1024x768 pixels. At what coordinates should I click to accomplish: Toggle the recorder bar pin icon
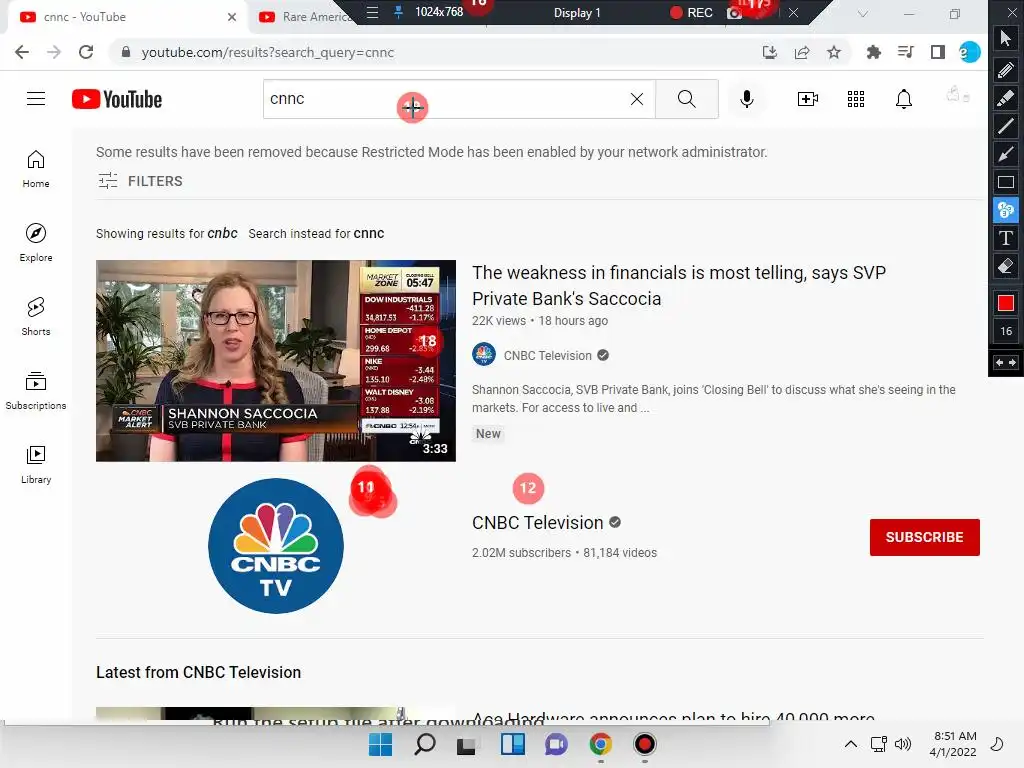pyautogui.click(x=398, y=12)
